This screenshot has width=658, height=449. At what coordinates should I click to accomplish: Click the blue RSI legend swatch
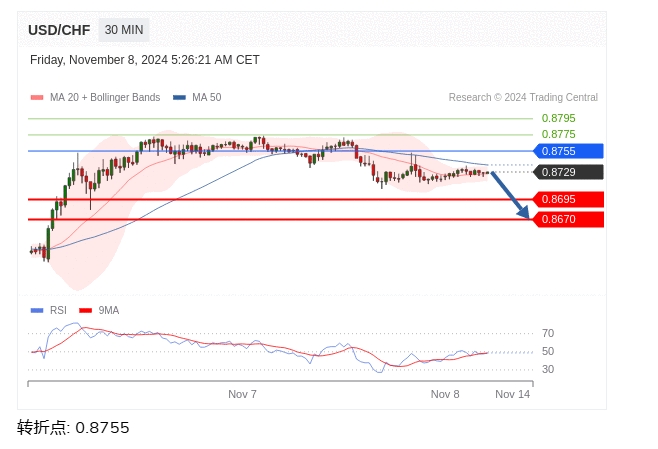pos(37,311)
